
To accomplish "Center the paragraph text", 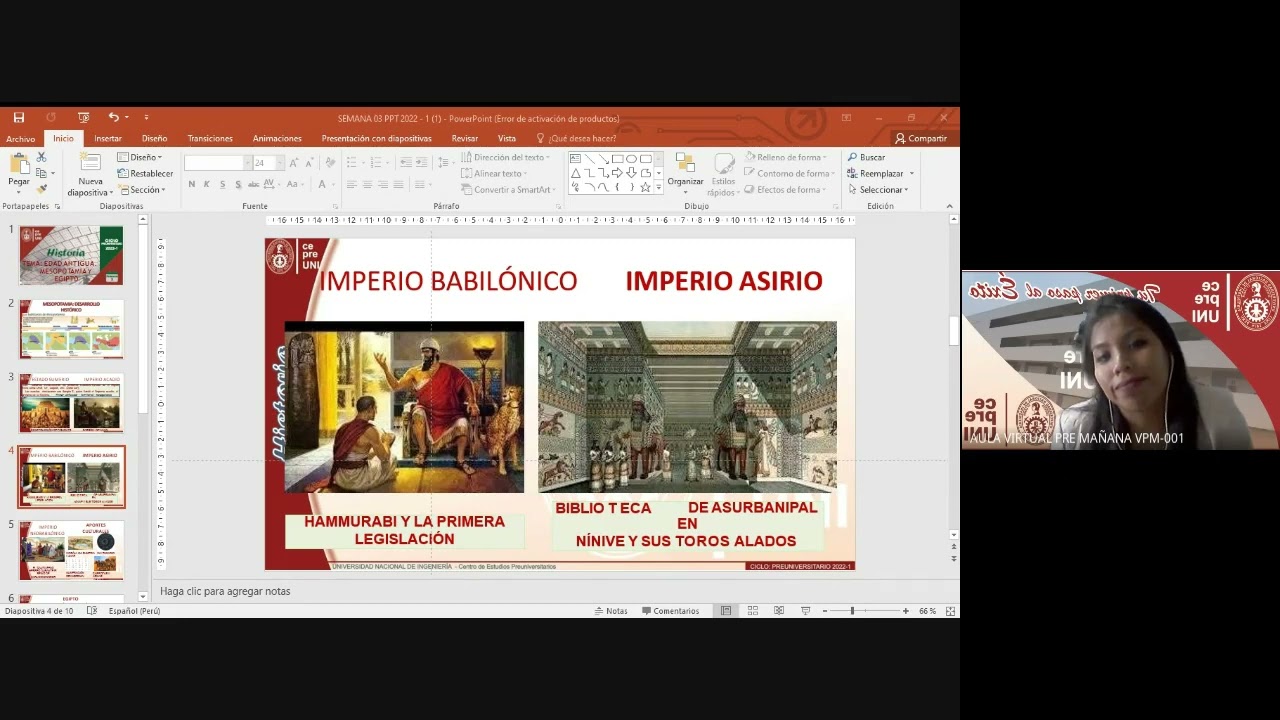I will click(368, 185).
